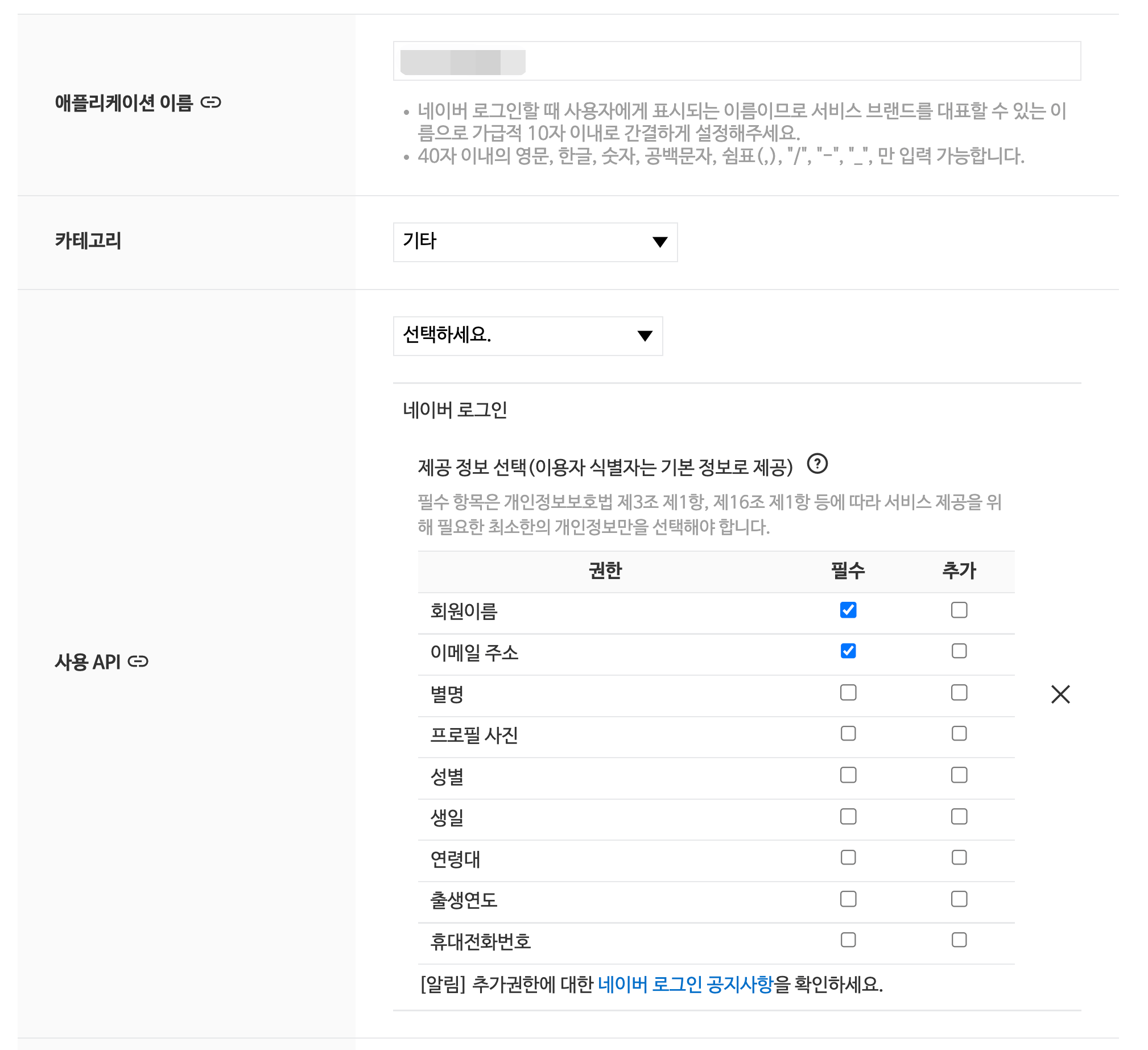The image size is (1148, 1050).
Task: Remove 네이버 로그인 API with X icon
Action: (1060, 694)
